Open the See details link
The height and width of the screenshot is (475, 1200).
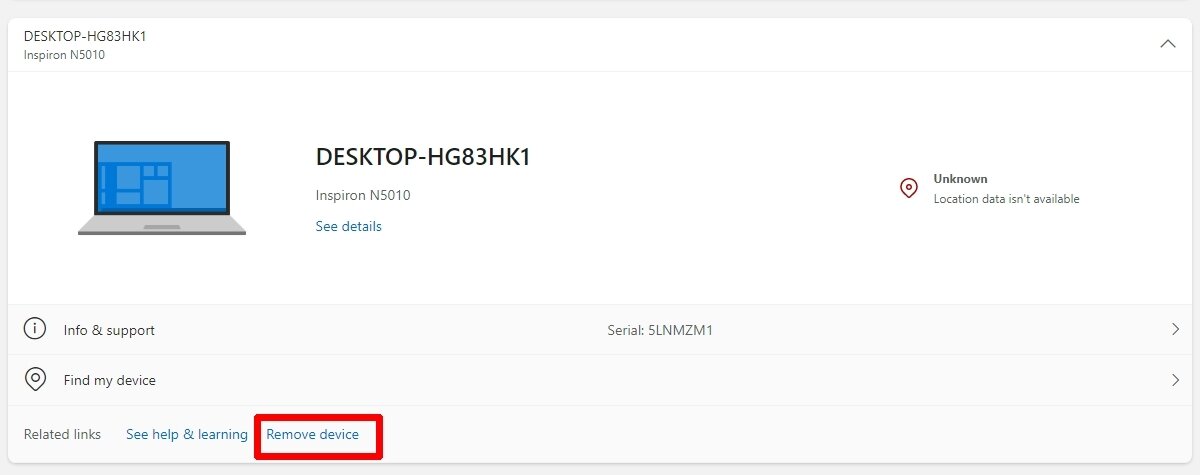point(349,226)
